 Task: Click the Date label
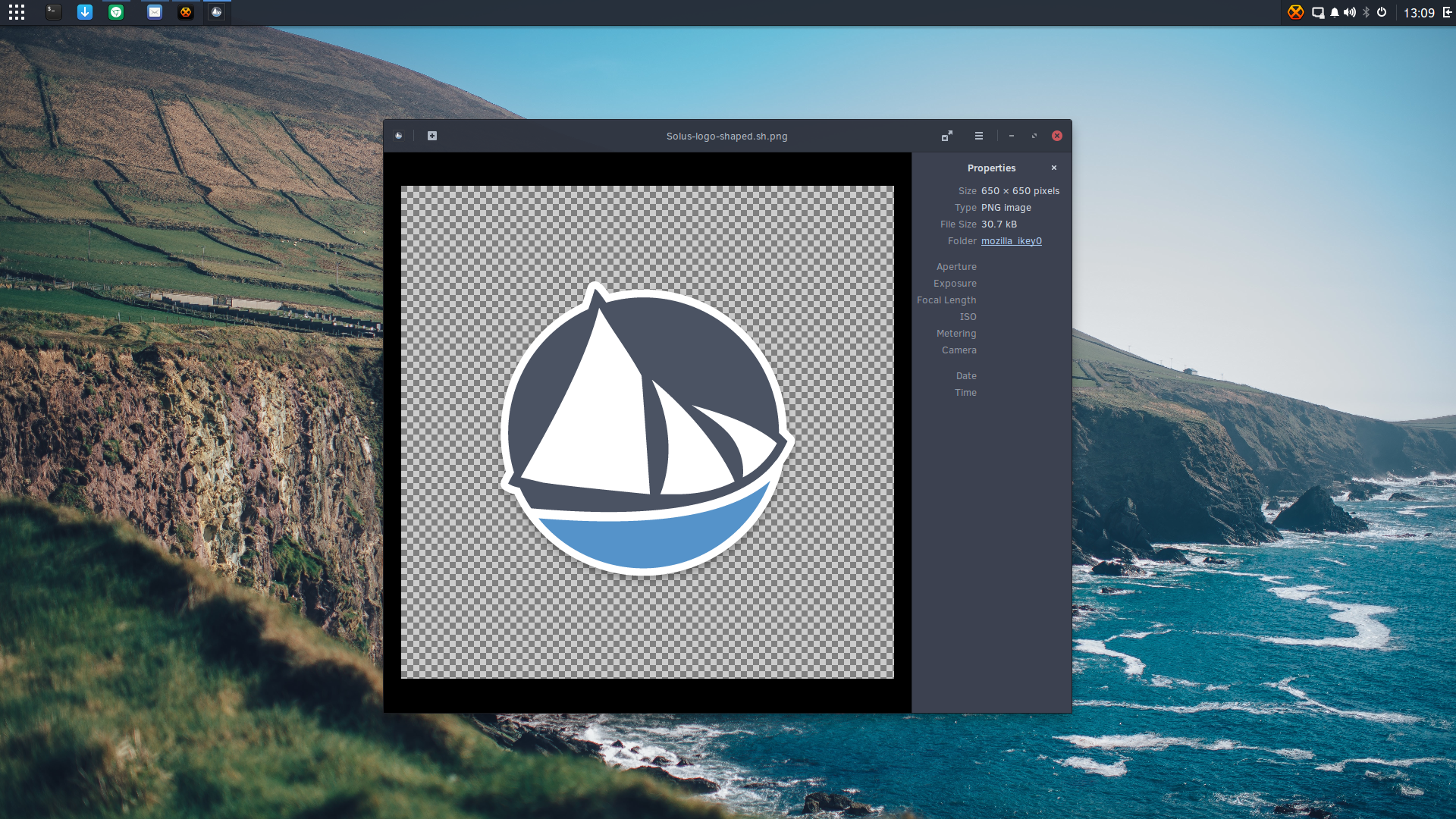coord(966,376)
